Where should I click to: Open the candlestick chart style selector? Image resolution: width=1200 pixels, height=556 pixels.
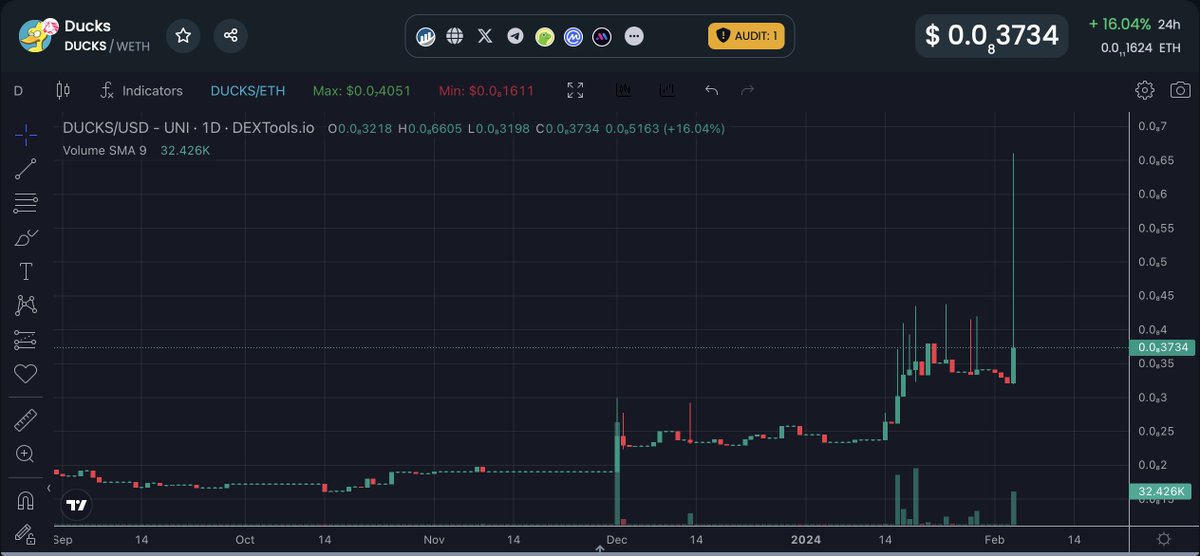coord(63,91)
